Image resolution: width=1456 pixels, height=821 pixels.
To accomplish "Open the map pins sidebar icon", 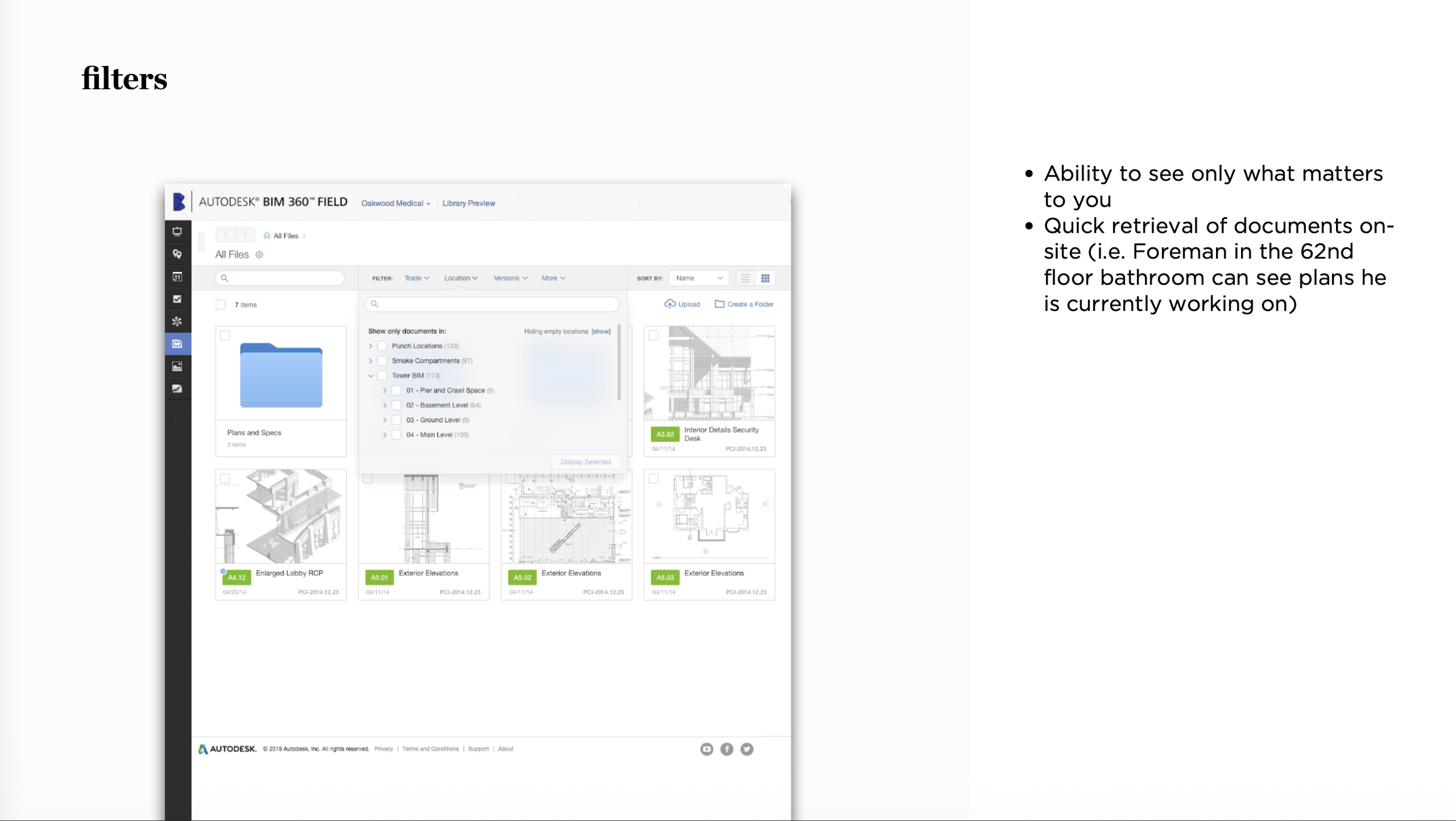I will tap(177, 254).
